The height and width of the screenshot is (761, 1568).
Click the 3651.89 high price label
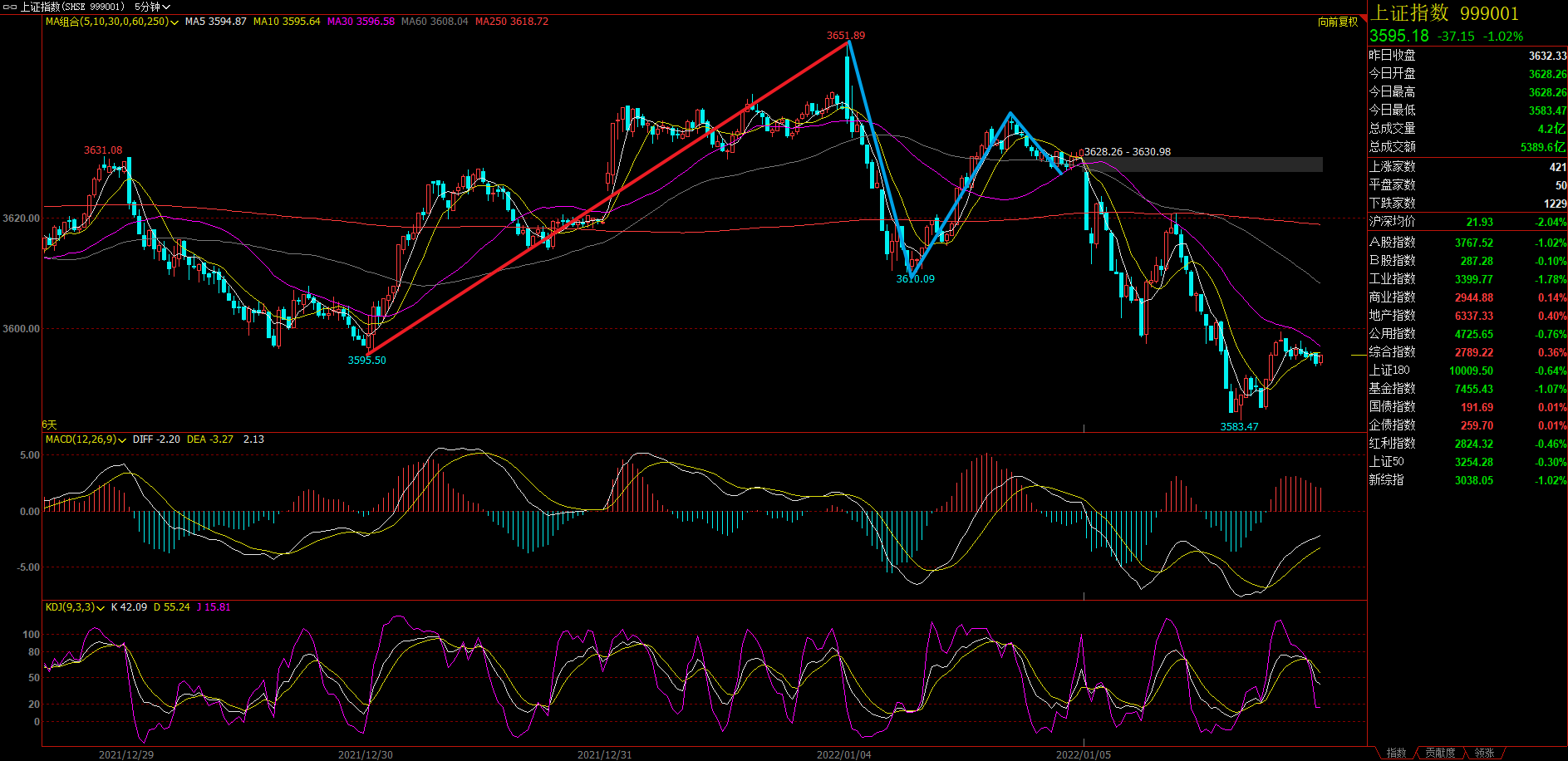coord(846,36)
